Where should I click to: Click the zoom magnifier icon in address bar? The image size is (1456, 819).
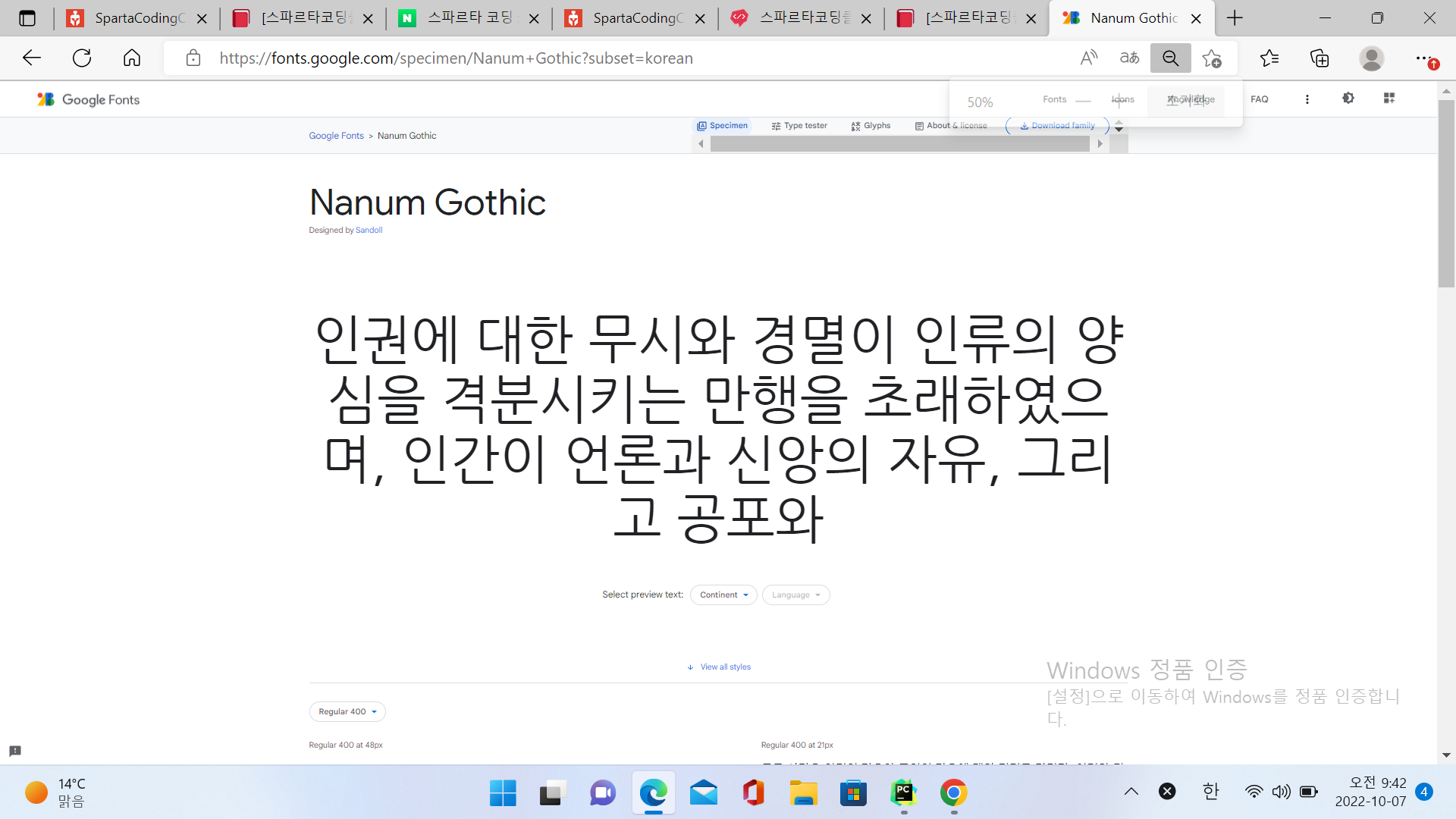(x=1171, y=58)
